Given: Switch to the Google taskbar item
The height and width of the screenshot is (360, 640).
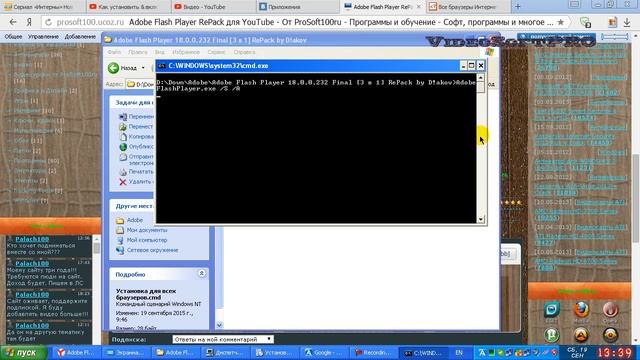Looking at the screenshot, I should 324,353.
